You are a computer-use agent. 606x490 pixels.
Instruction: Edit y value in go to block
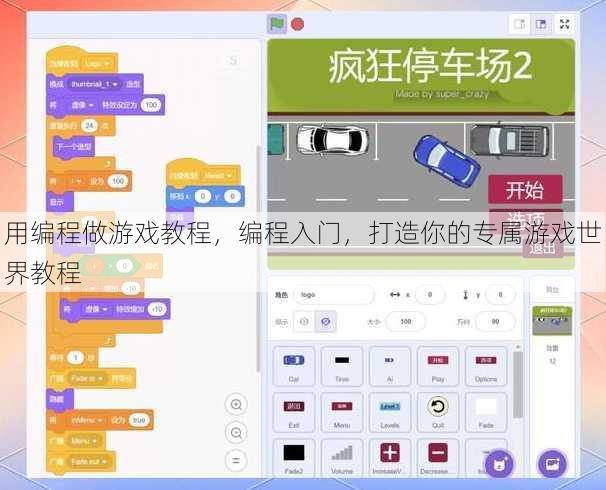(233, 196)
